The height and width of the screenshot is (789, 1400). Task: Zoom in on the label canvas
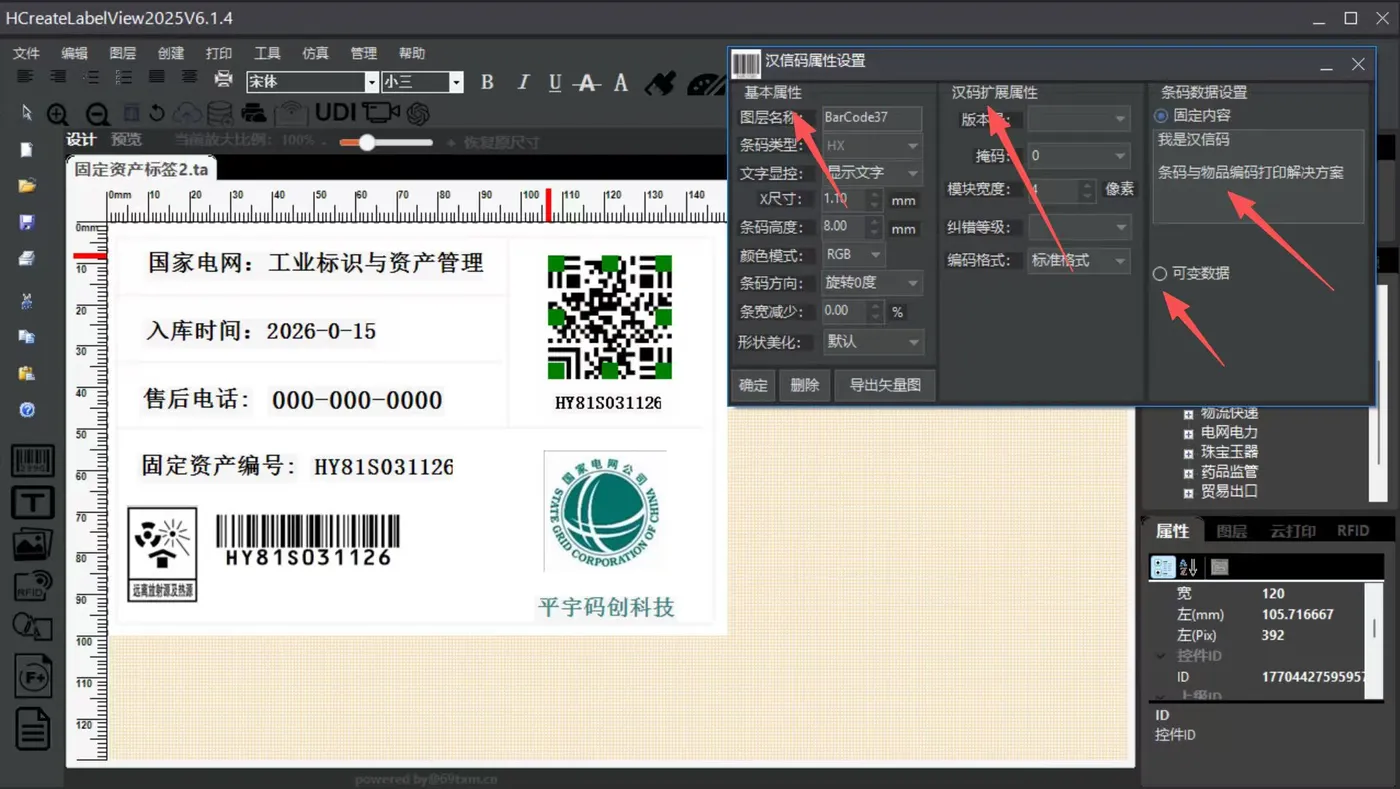tap(58, 114)
